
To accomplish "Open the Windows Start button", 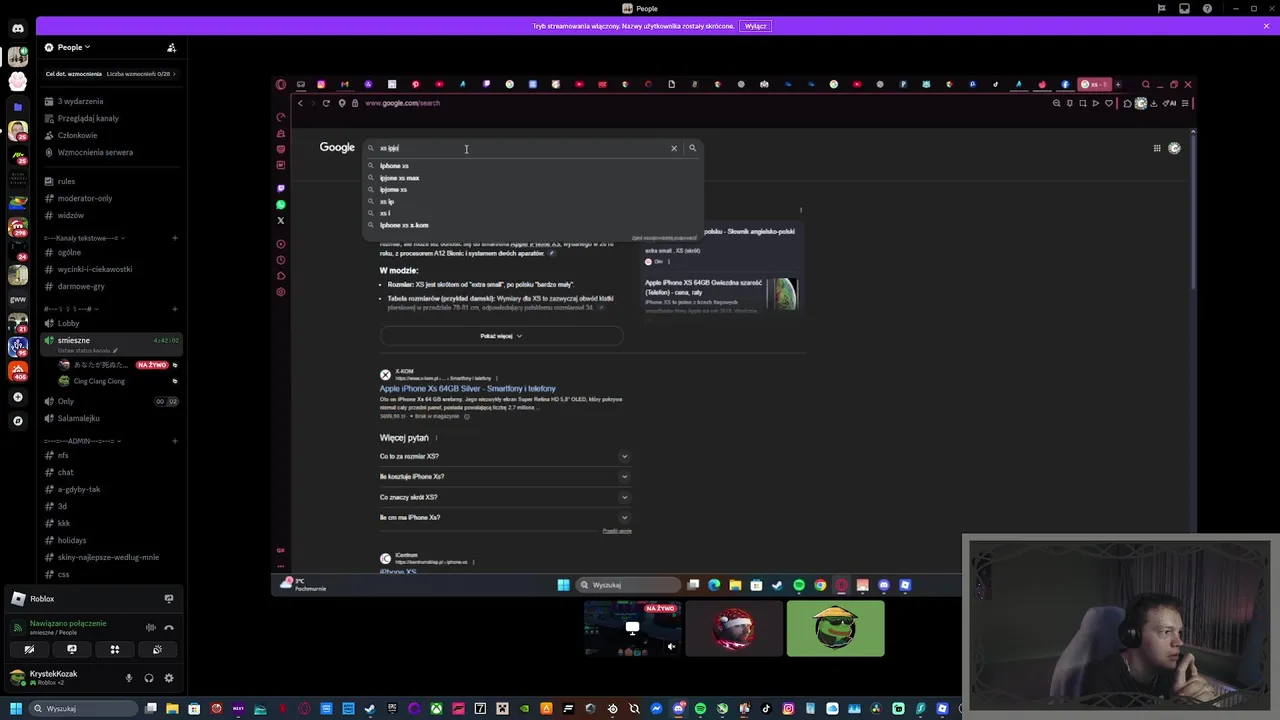I will 17,709.
